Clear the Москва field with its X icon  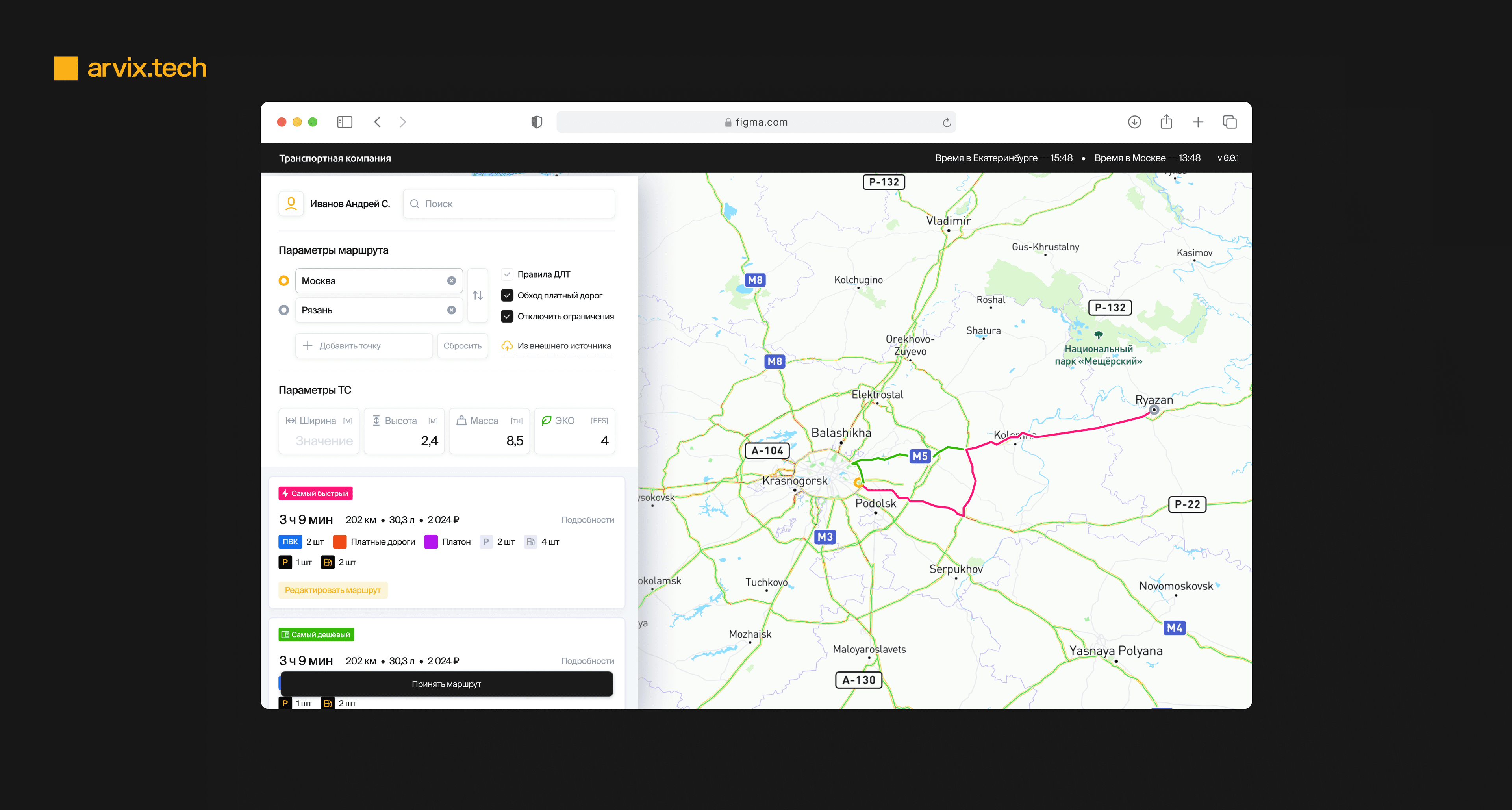pyautogui.click(x=451, y=280)
